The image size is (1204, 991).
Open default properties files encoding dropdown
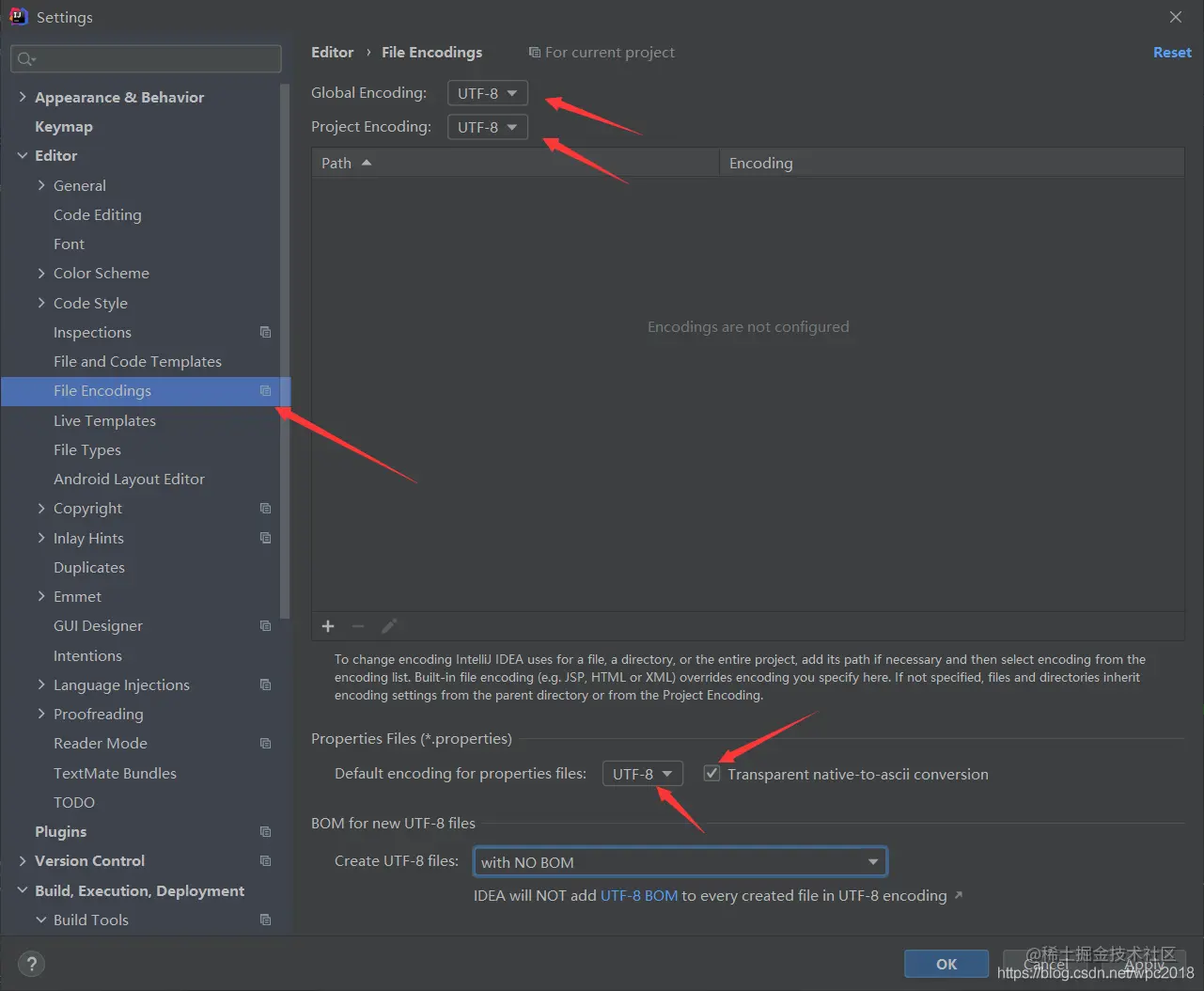tap(642, 774)
